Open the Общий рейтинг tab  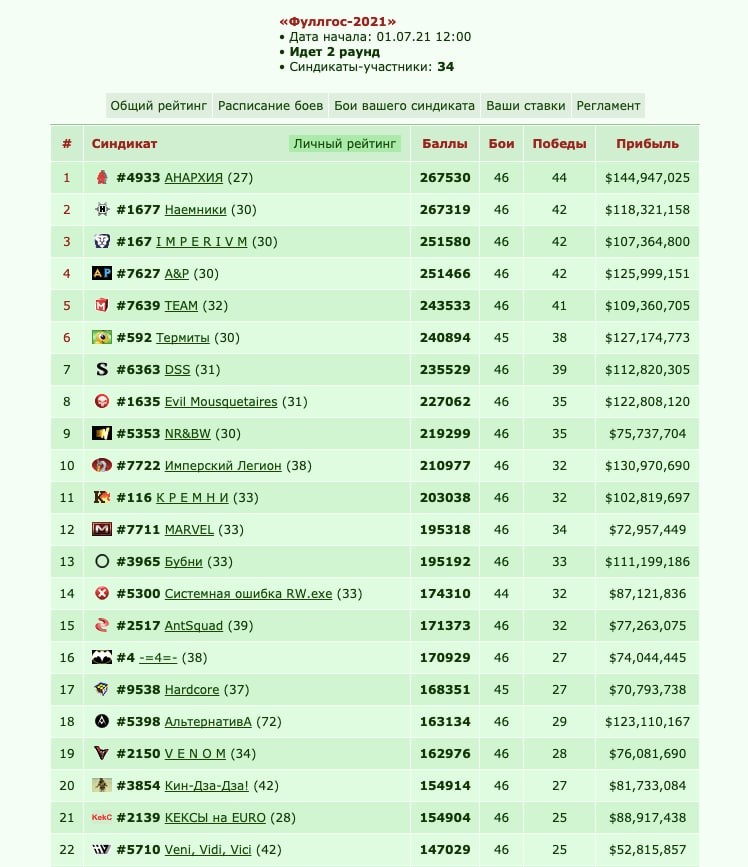click(x=159, y=106)
